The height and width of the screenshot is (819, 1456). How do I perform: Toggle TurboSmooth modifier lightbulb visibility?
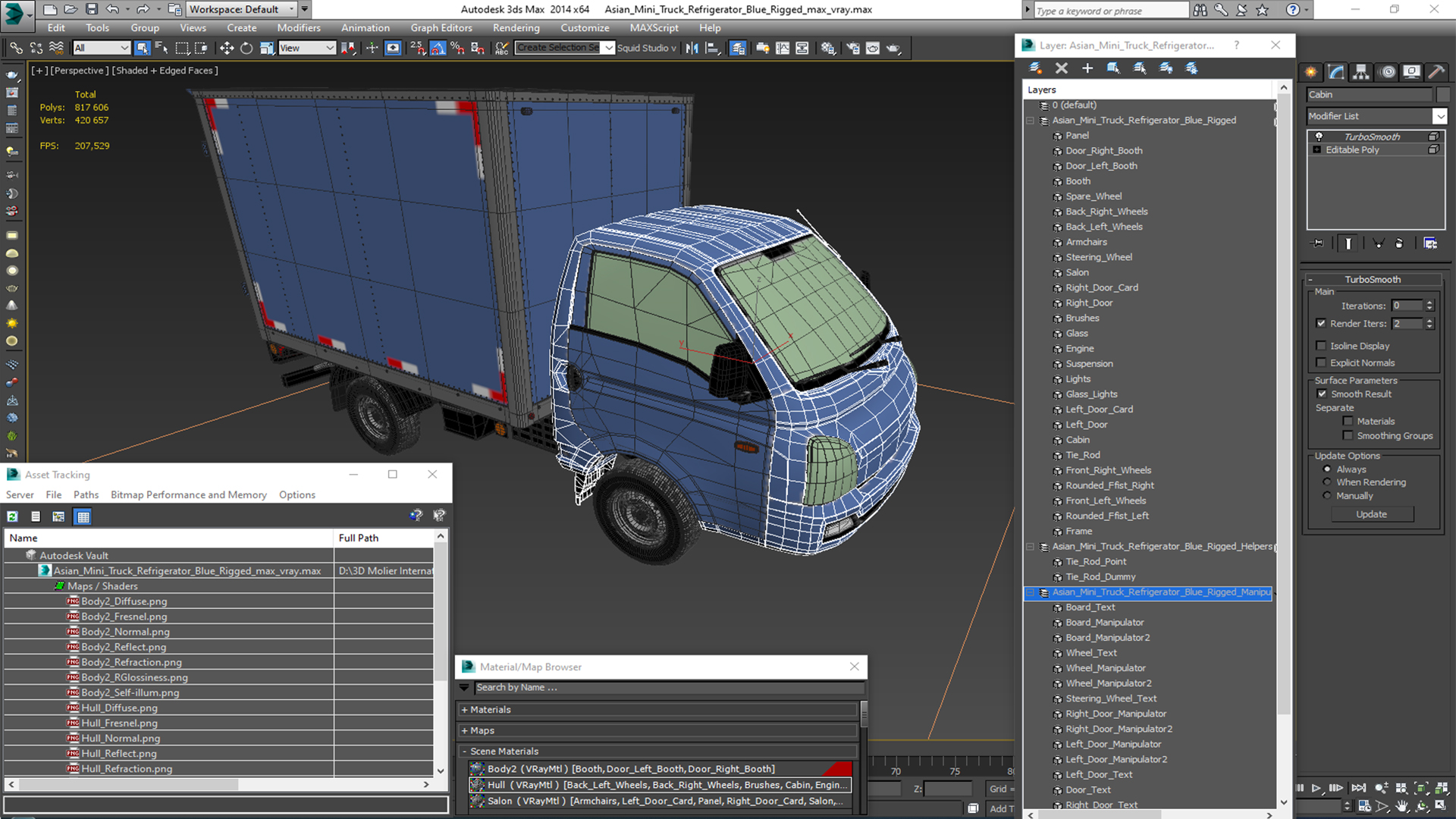(1319, 136)
